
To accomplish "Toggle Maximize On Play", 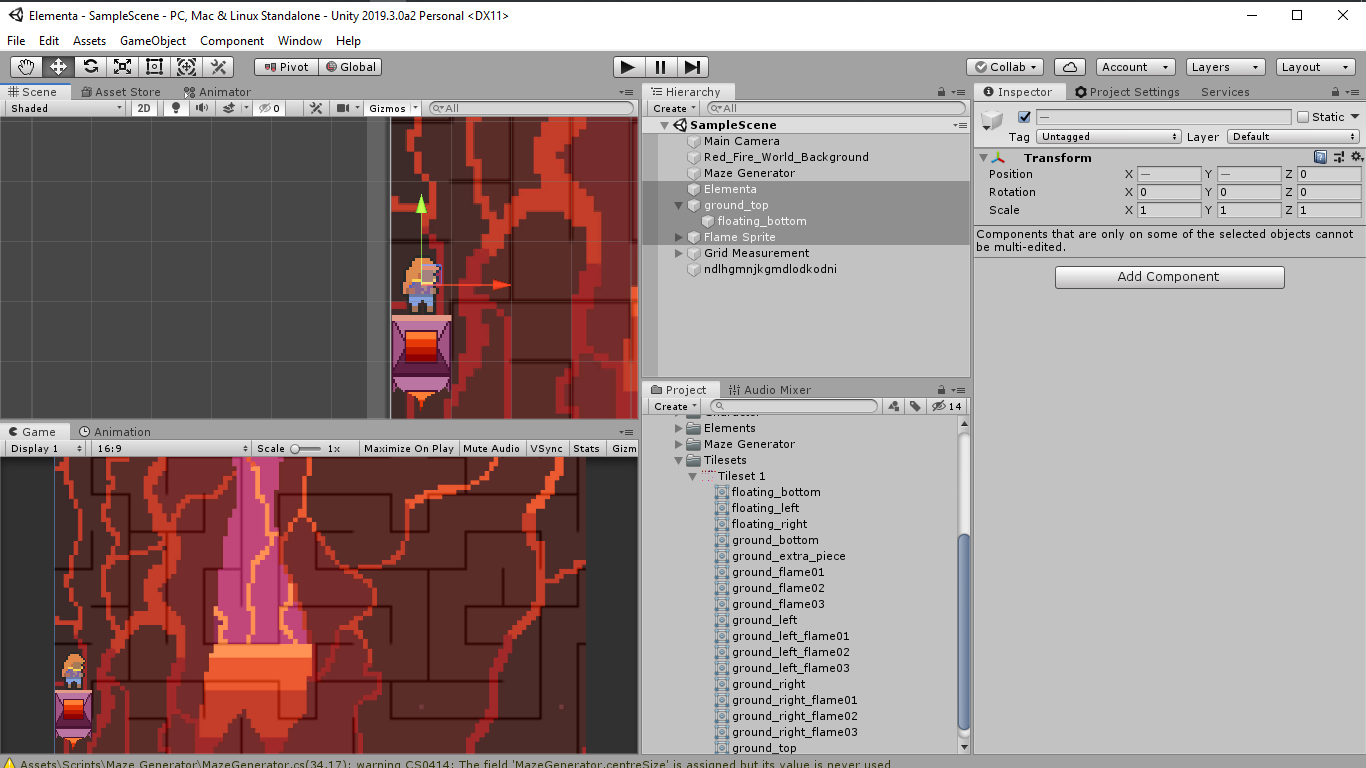I will point(409,448).
